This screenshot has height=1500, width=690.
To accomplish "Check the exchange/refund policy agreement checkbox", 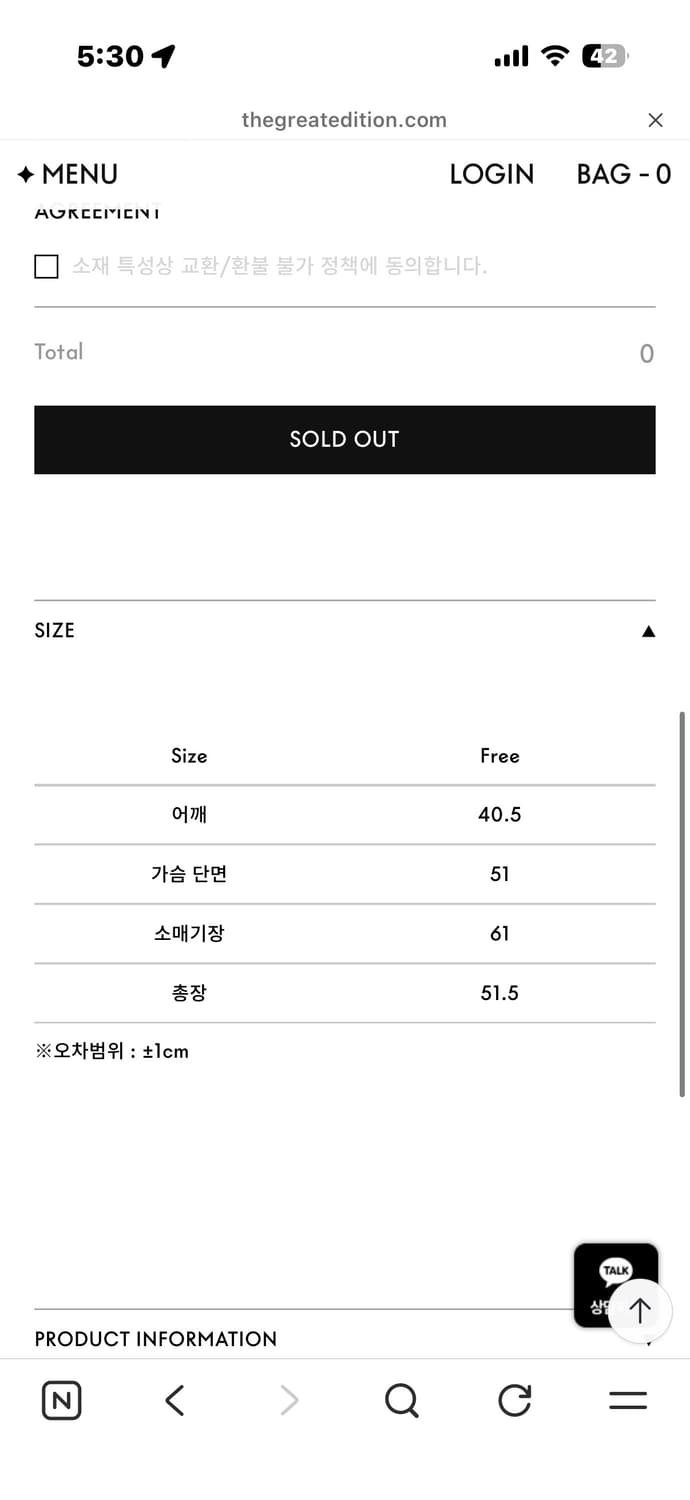I will click(x=46, y=266).
